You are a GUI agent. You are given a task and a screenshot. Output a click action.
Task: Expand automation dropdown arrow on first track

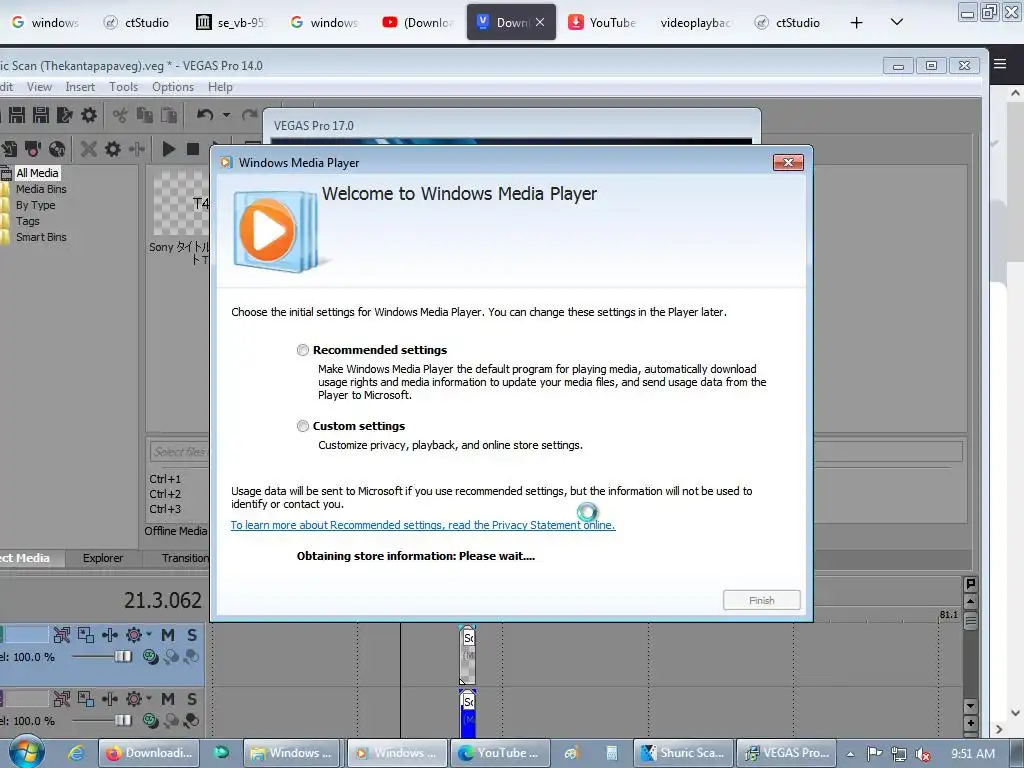tap(149, 634)
